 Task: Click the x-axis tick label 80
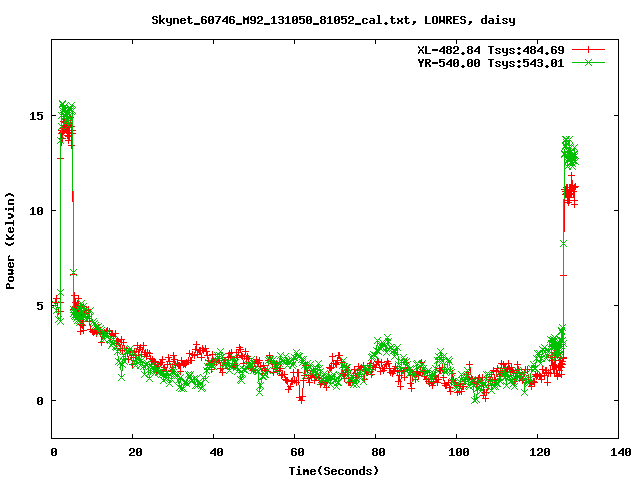pos(378,452)
